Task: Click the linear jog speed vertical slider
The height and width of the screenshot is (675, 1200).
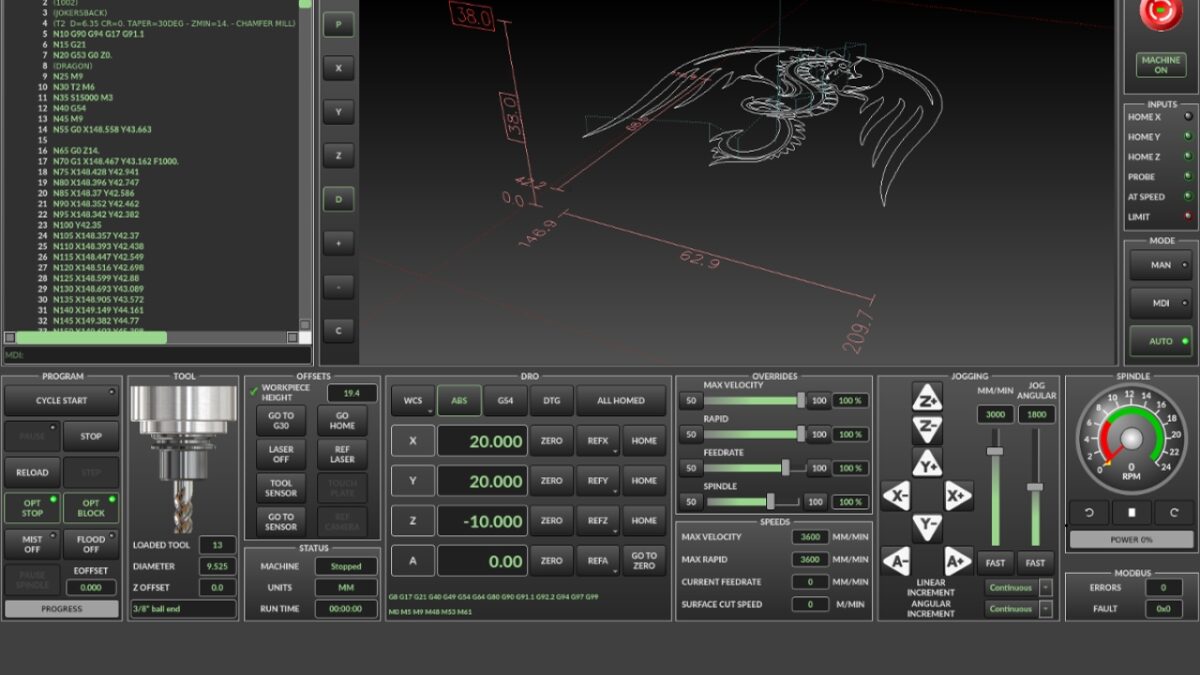Action: tap(995, 488)
